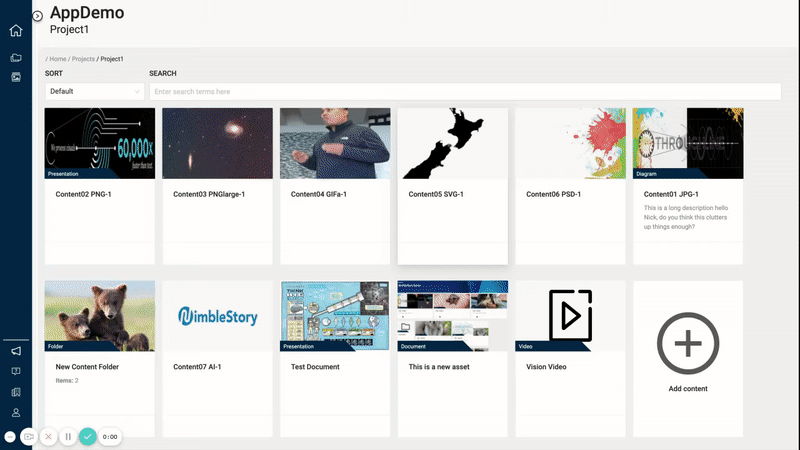Screen dimensions: 800x450
Task: Click the bookmarked guide icon in sidebar
Action: pos(15,392)
